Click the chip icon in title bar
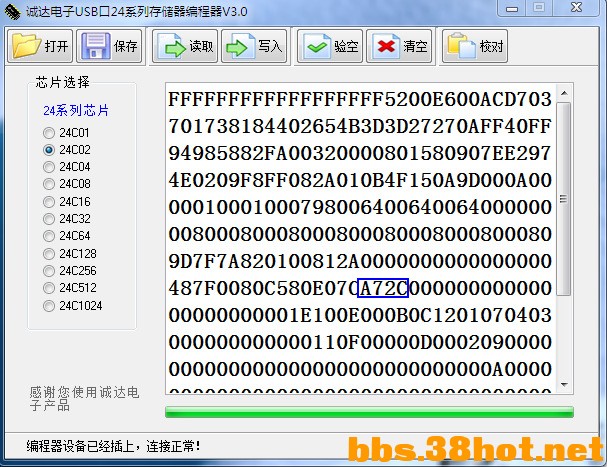 click(12, 11)
